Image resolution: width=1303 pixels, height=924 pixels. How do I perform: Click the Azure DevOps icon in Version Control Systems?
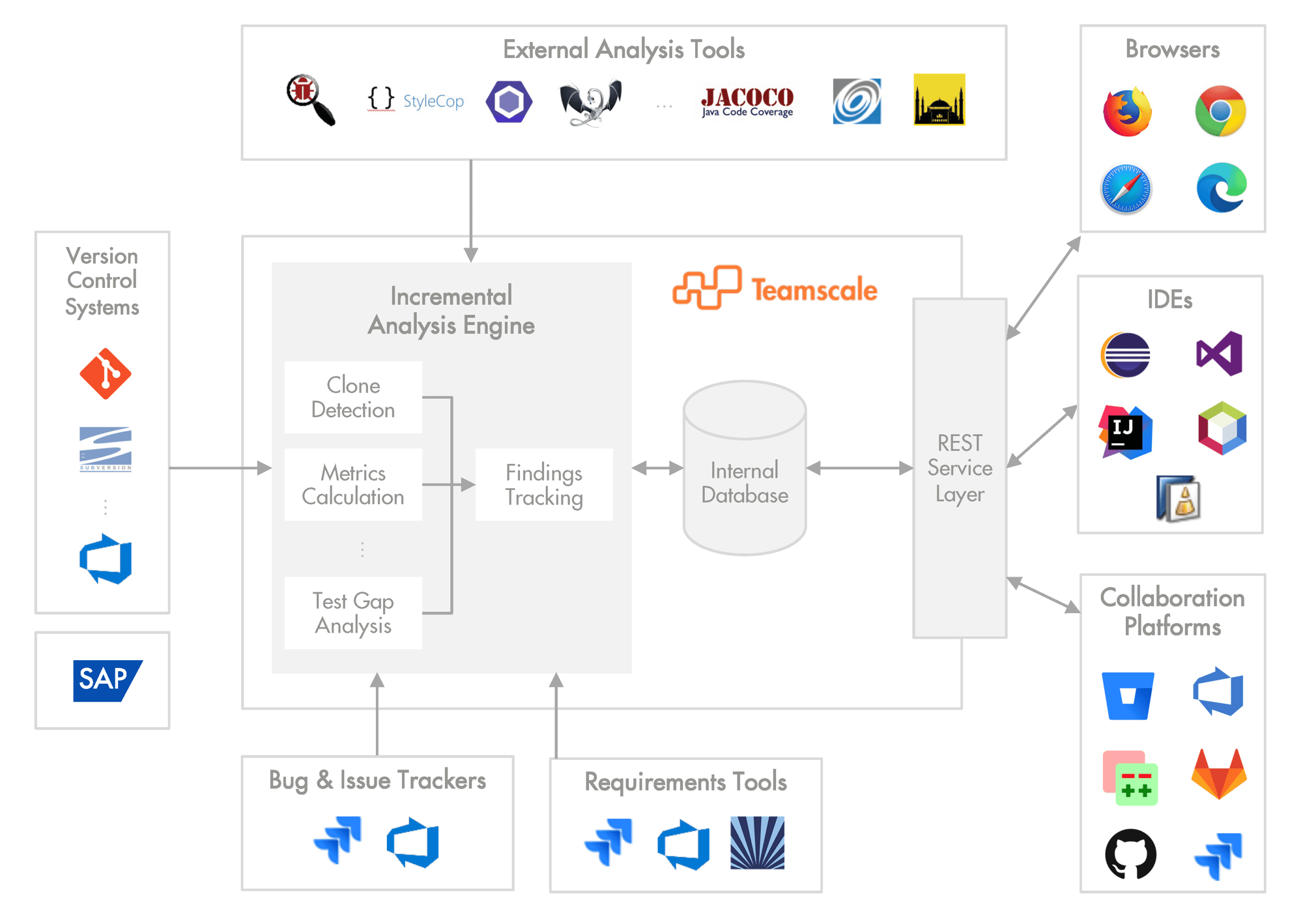point(106,559)
